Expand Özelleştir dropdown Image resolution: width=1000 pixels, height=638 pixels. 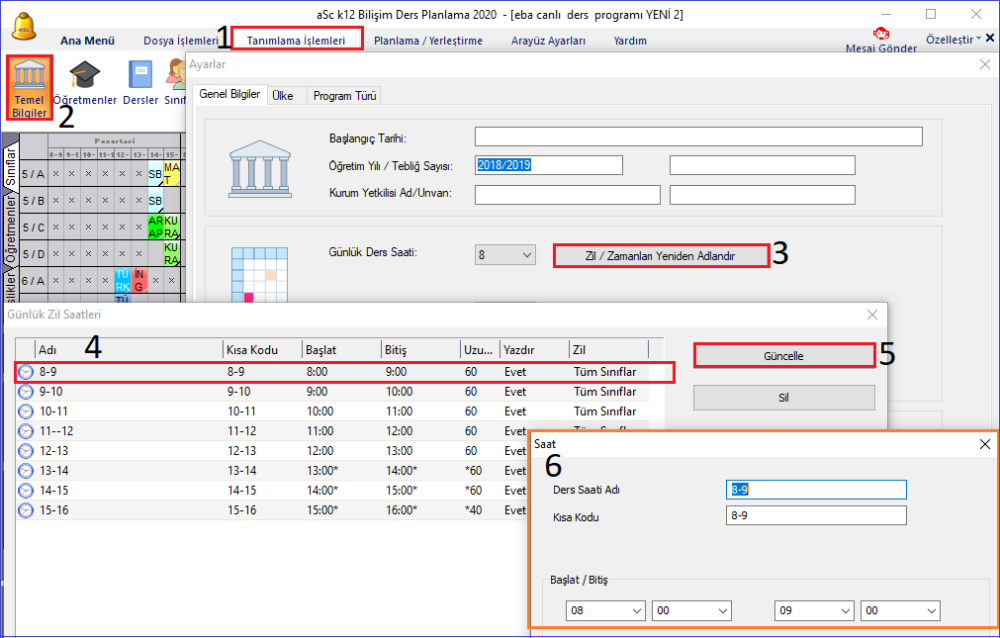[x=953, y=40]
